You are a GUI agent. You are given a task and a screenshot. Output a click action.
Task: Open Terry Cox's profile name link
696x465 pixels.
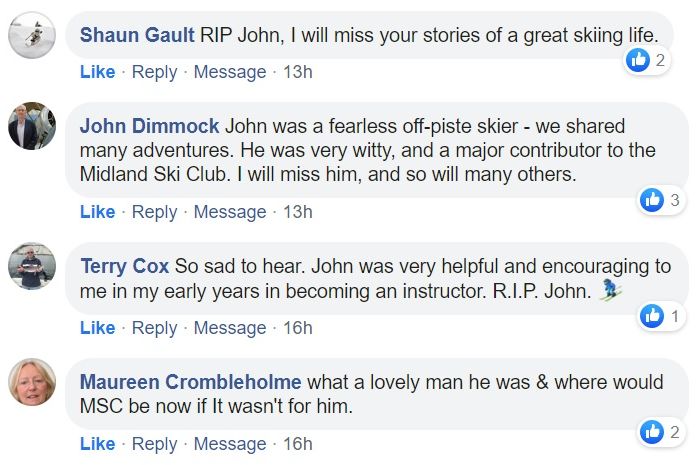(x=125, y=266)
